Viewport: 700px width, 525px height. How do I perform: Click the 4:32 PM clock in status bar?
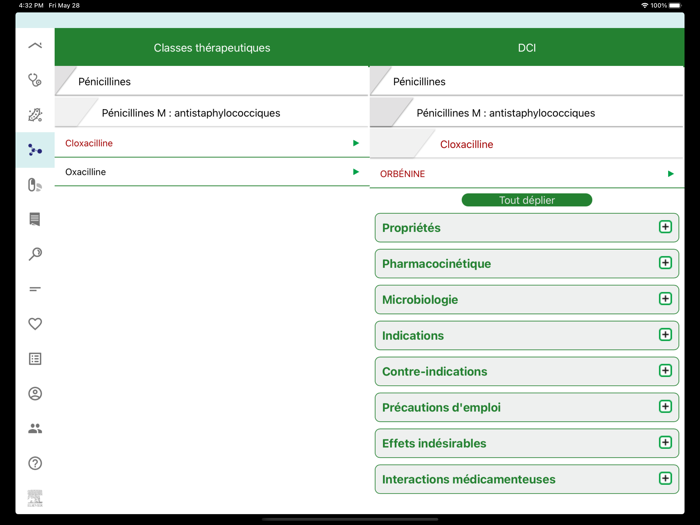31,5
